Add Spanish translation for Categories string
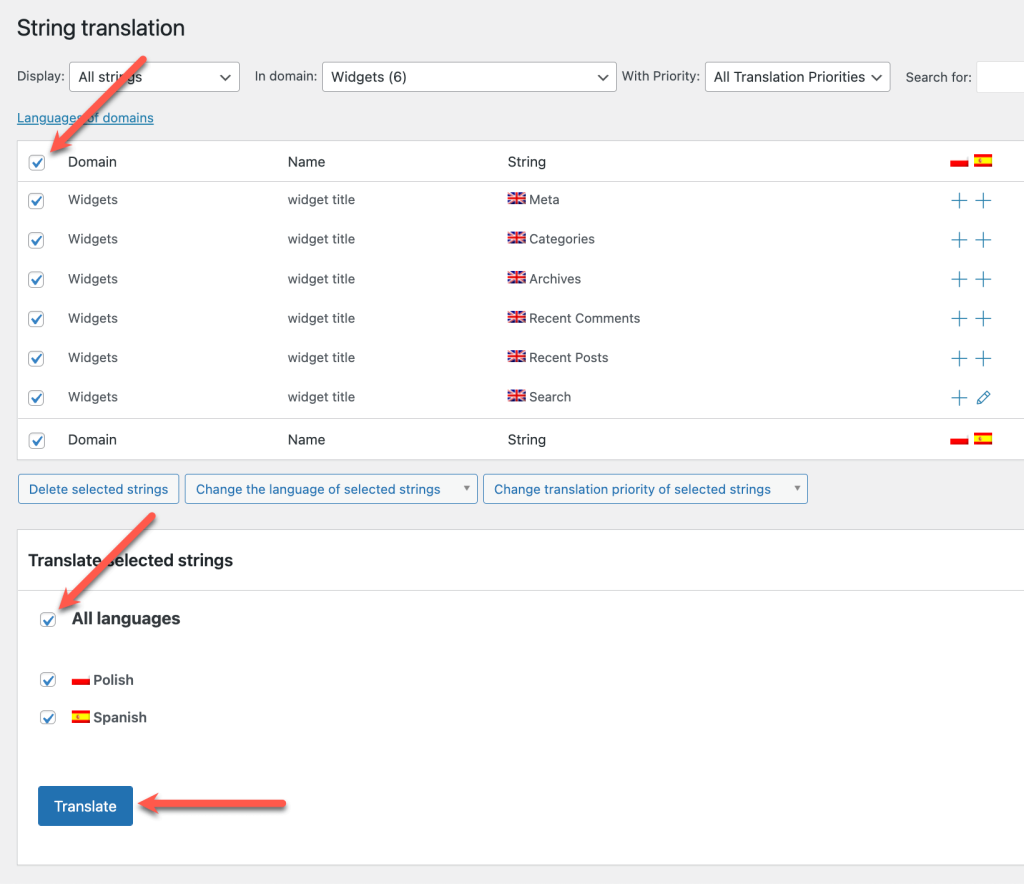This screenshot has width=1024, height=884. pos(983,240)
